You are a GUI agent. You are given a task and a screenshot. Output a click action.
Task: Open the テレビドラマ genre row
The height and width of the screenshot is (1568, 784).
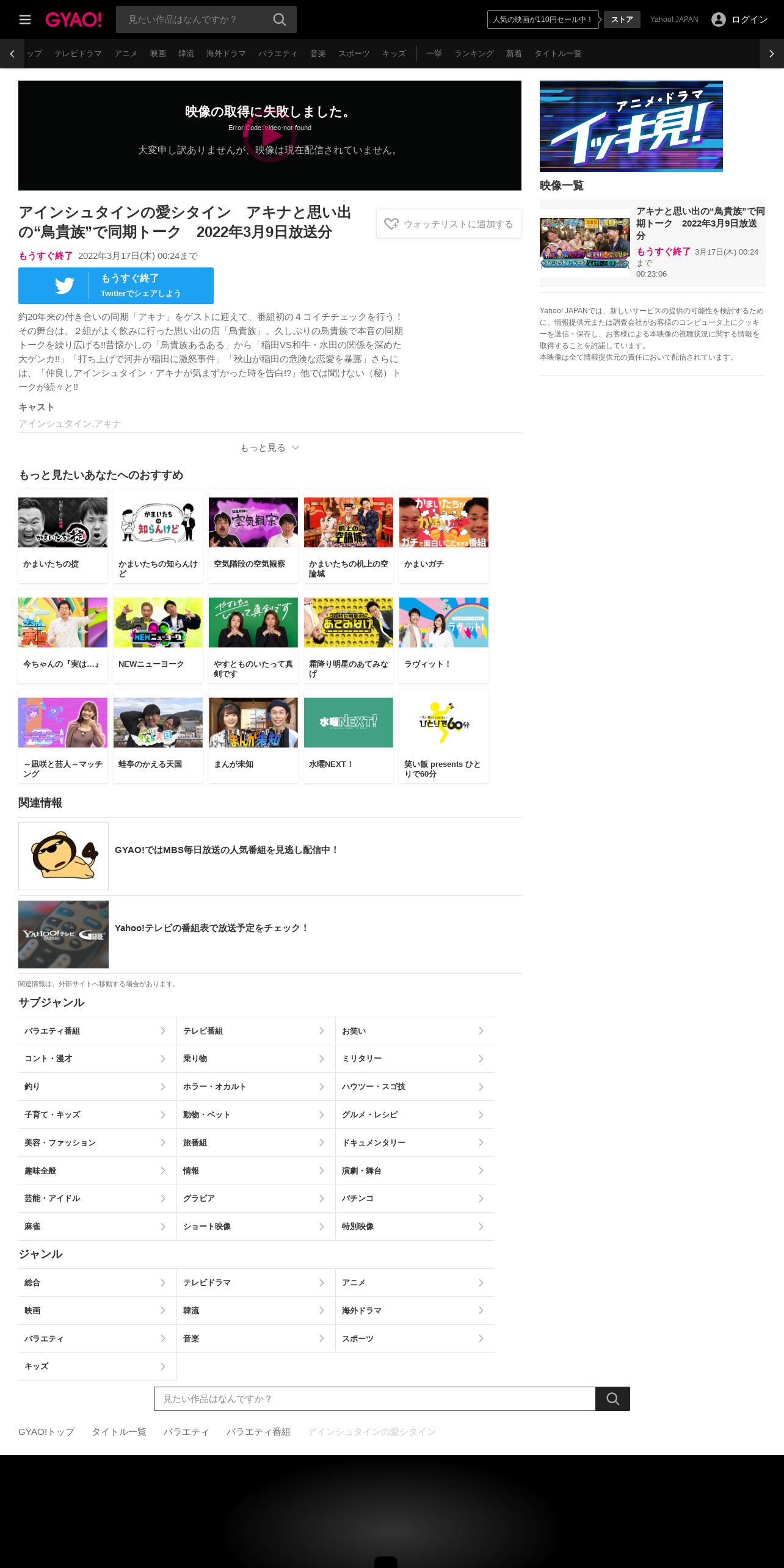(256, 1283)
